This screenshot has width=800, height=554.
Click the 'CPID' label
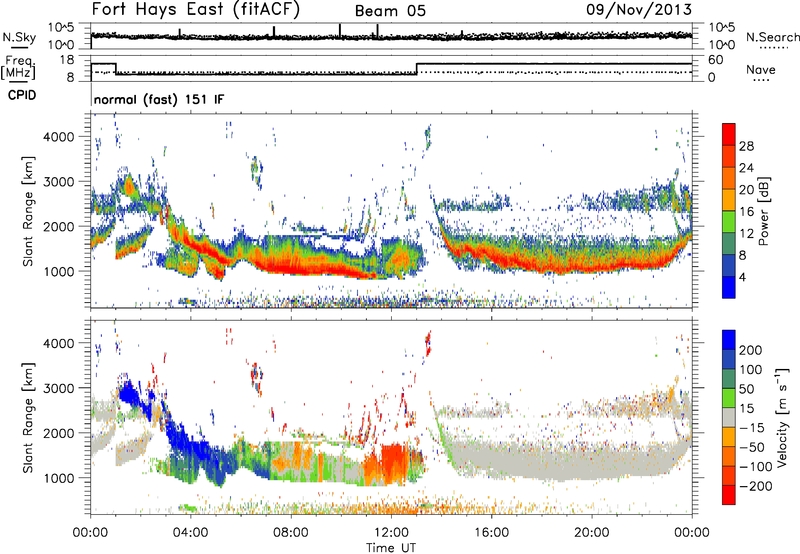[x=22, y=95]
